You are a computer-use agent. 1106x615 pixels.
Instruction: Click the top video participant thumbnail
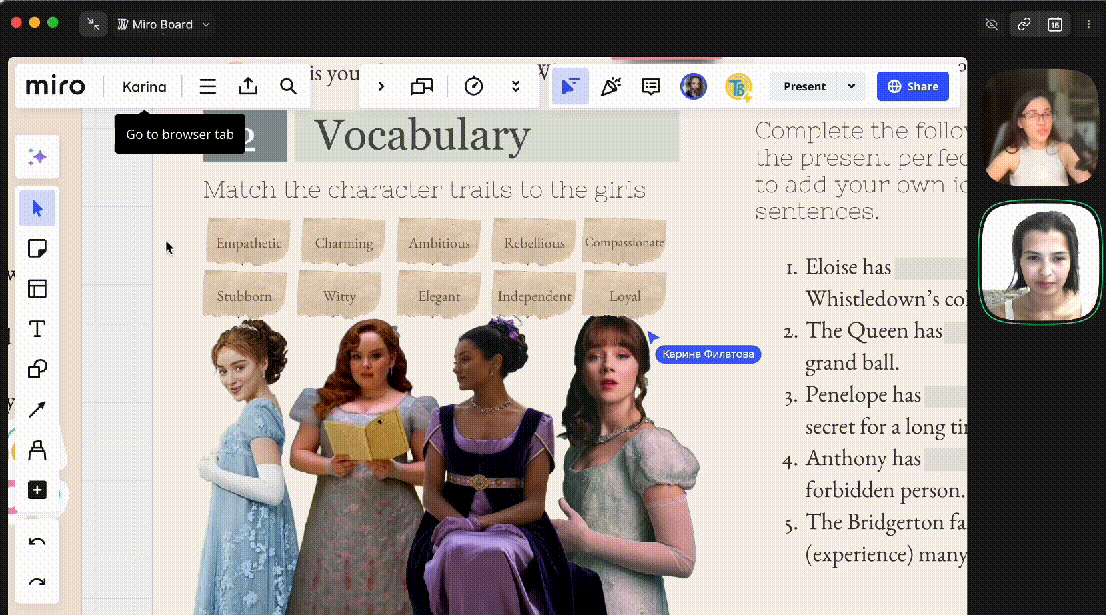[1040, 128]
